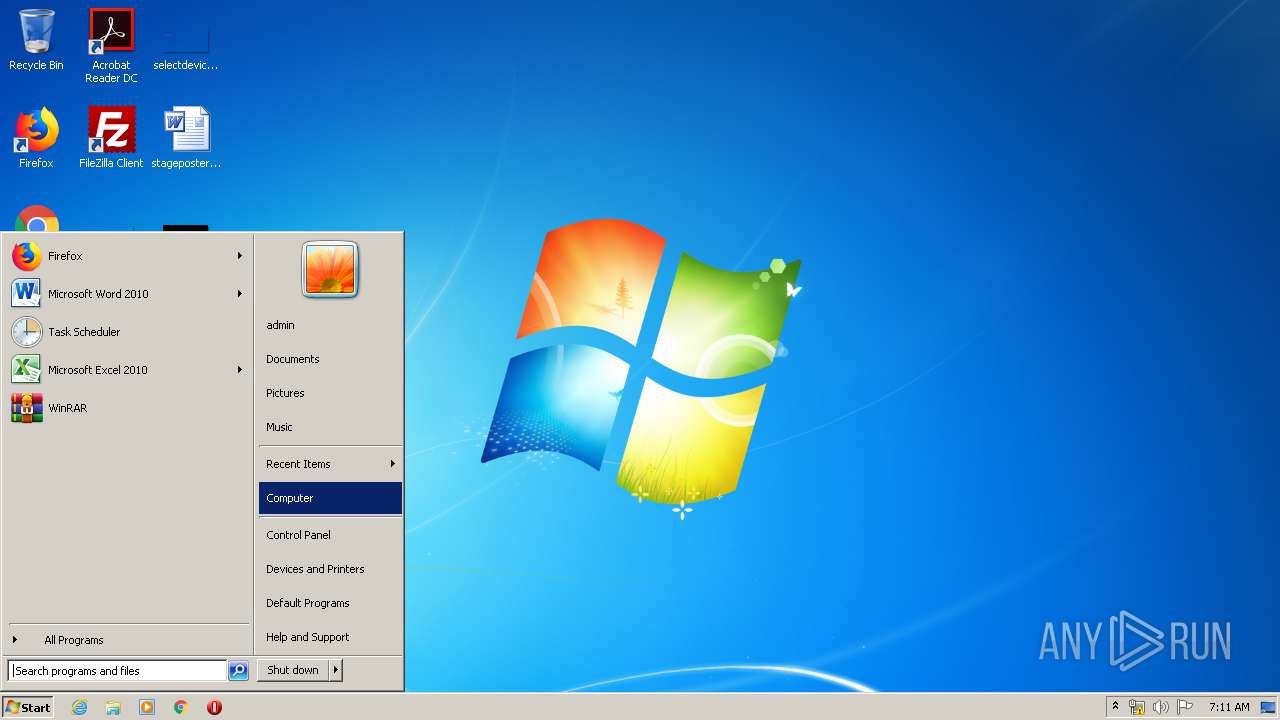Open the stageposter... Word document

(186, 138)
